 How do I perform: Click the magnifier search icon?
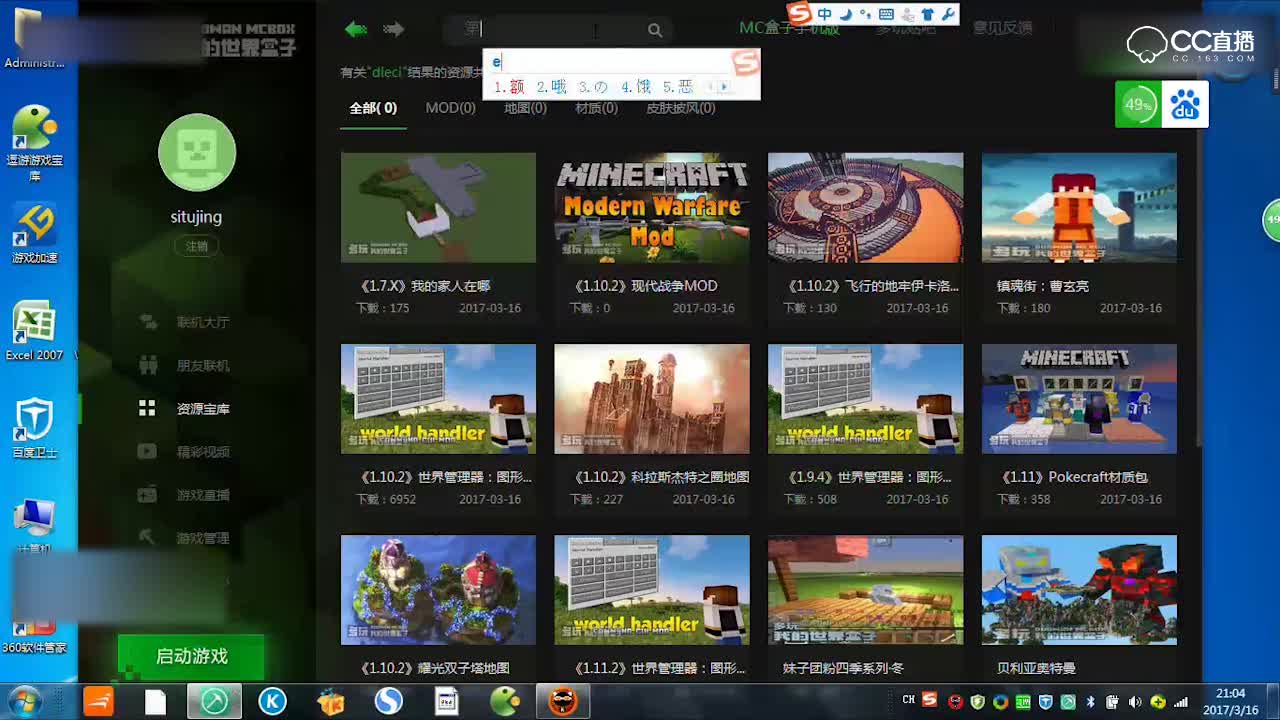[x=655, y=30]
